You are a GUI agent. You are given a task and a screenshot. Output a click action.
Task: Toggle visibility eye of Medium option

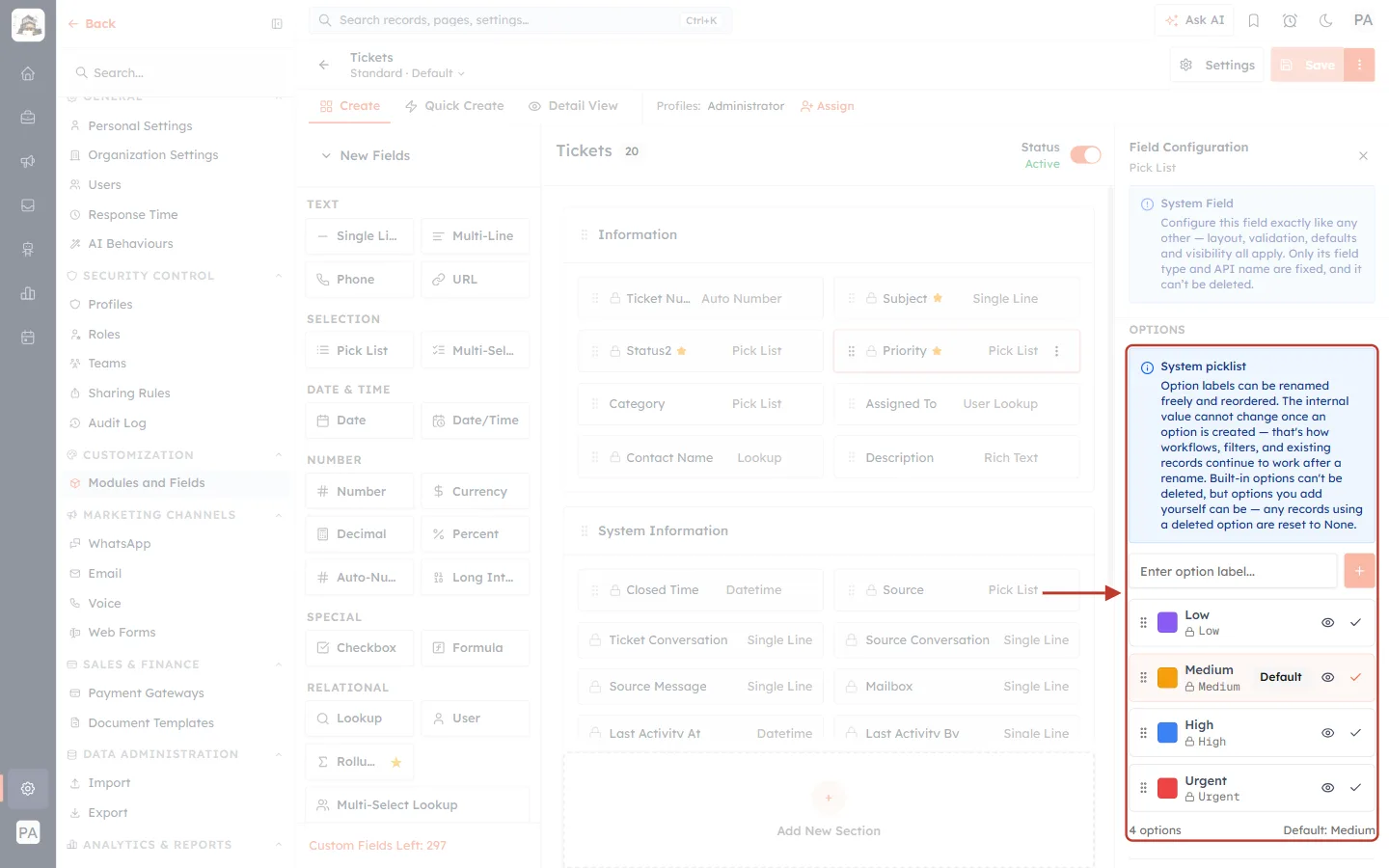1327,678
